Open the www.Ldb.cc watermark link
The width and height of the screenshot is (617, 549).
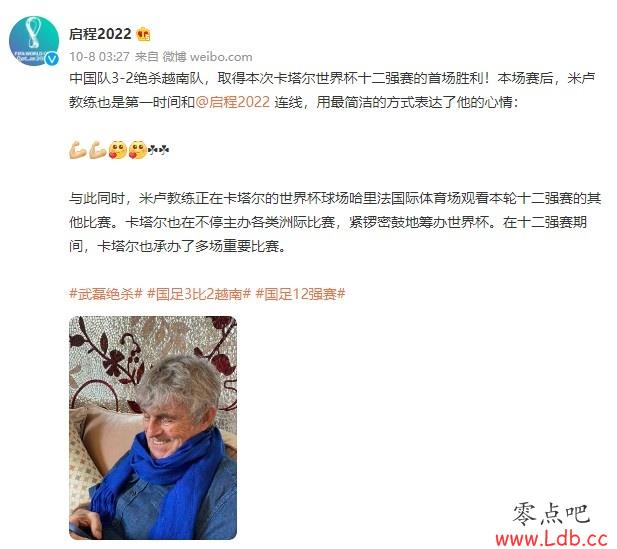pyautogui.click(x=552, y=538)
